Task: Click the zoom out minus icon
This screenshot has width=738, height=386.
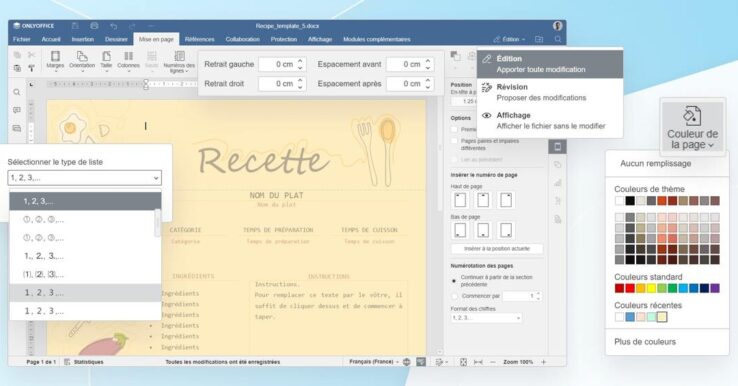Action: pyautogui.click(x=493, y=362)
